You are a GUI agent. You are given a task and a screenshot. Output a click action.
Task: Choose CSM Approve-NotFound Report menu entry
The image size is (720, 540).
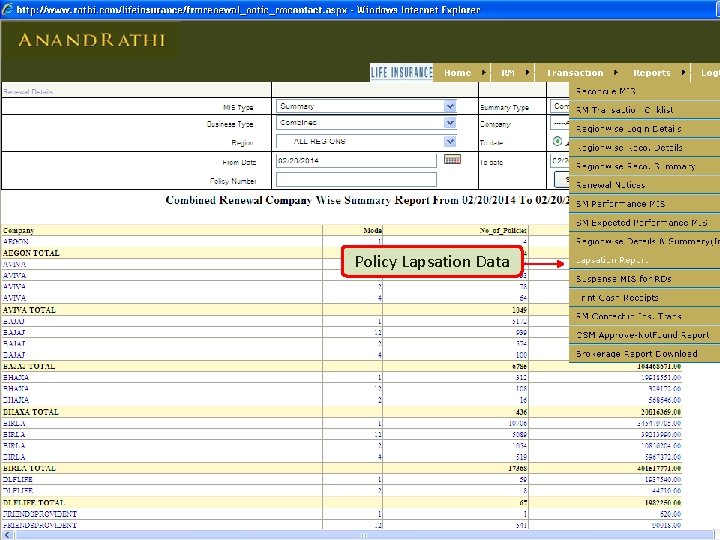pos(644,335)
